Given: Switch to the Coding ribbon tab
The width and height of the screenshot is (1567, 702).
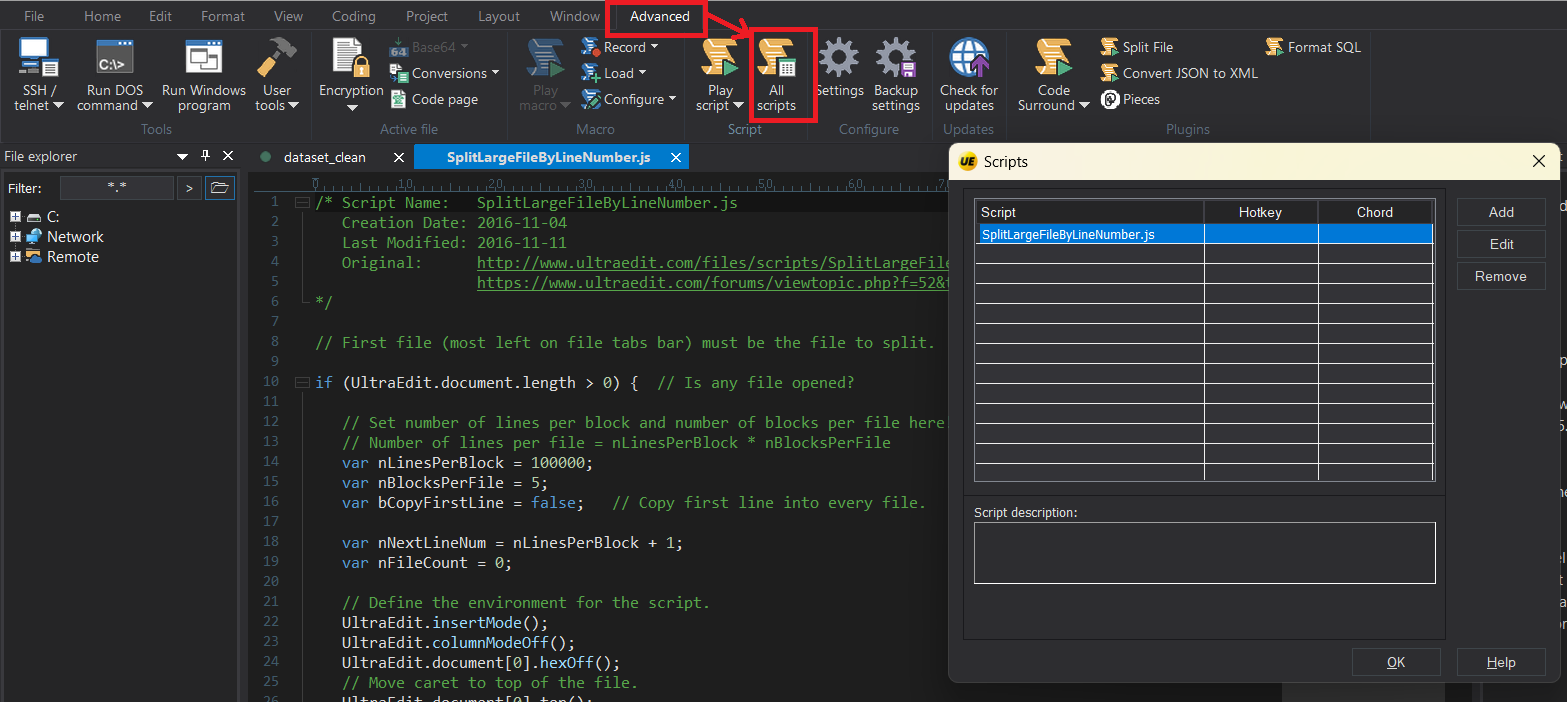Looking at the screenshot, I should [x=353, y=16].
